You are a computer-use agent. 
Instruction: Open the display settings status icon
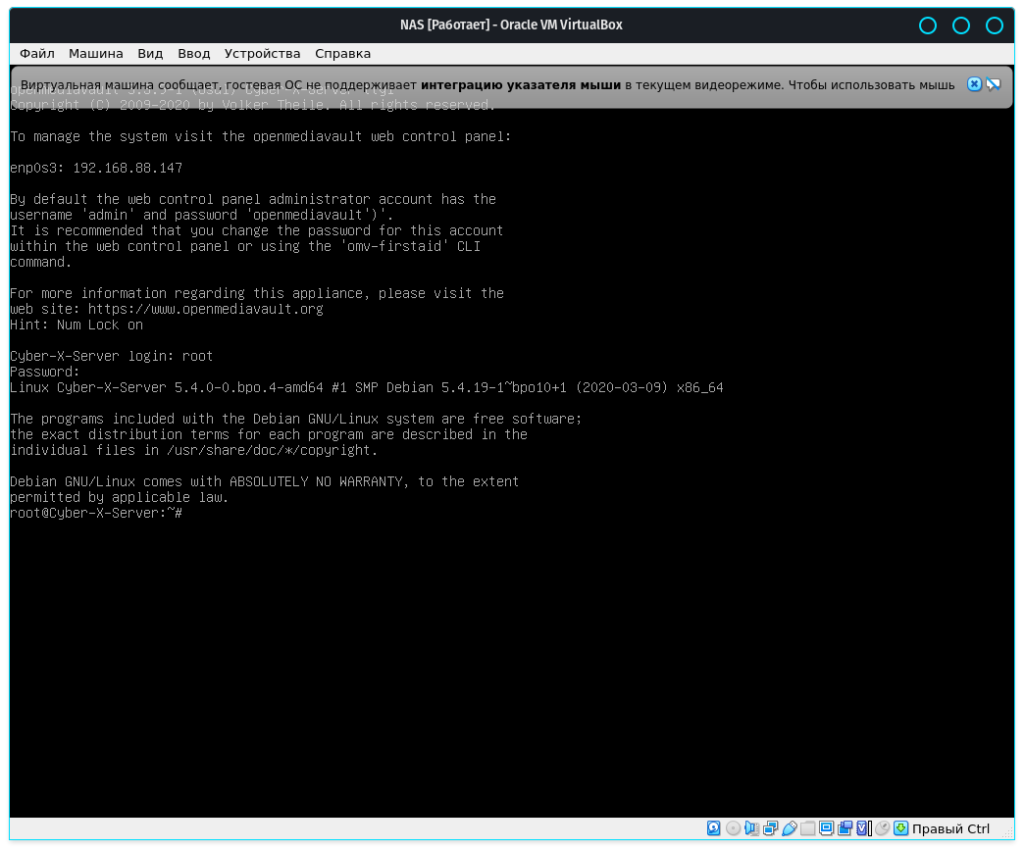(826, 828)
